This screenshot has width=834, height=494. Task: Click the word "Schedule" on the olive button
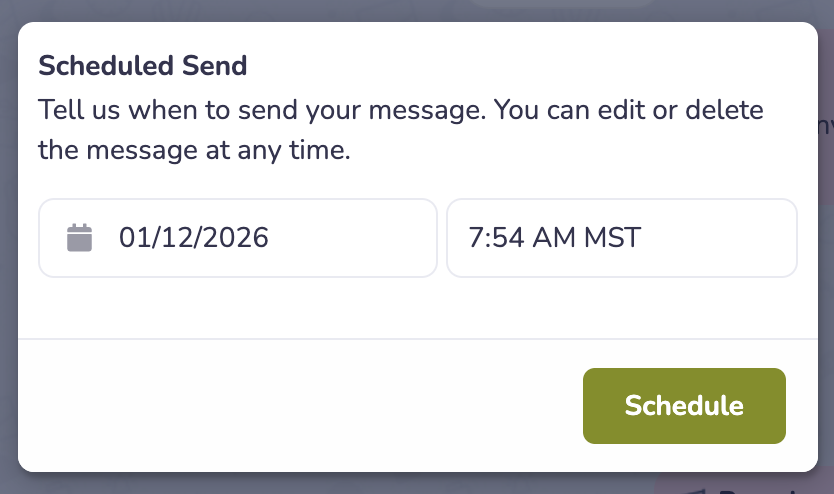684,405
